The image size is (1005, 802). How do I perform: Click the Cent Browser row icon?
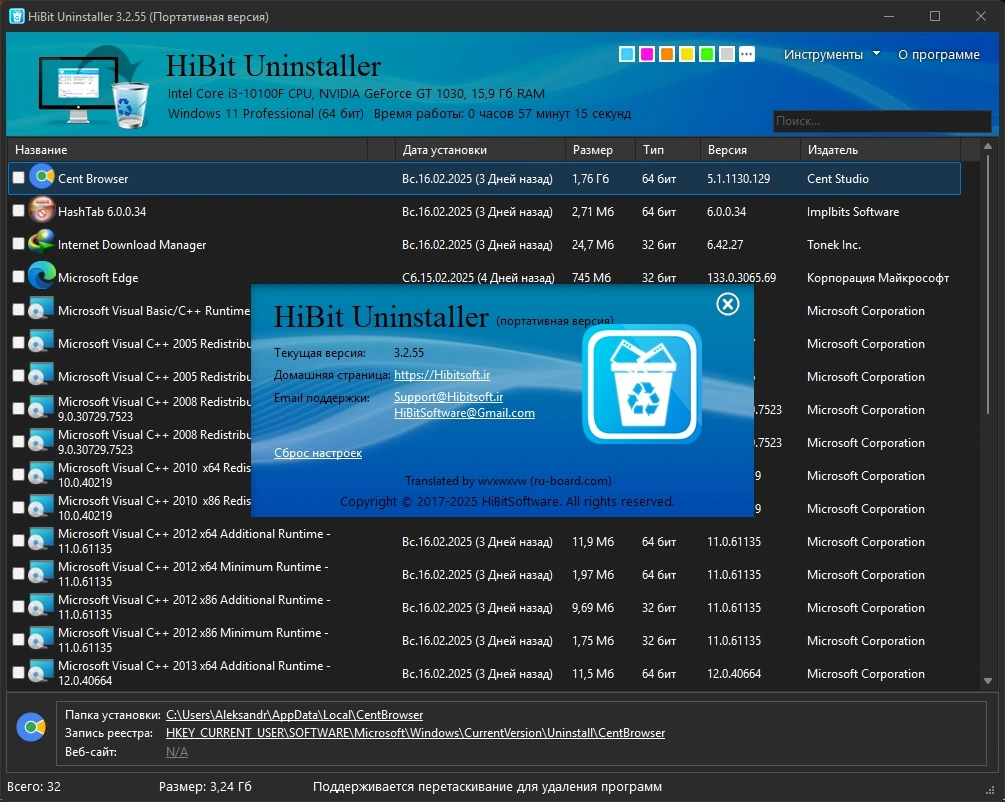click(x=42, y=176)
